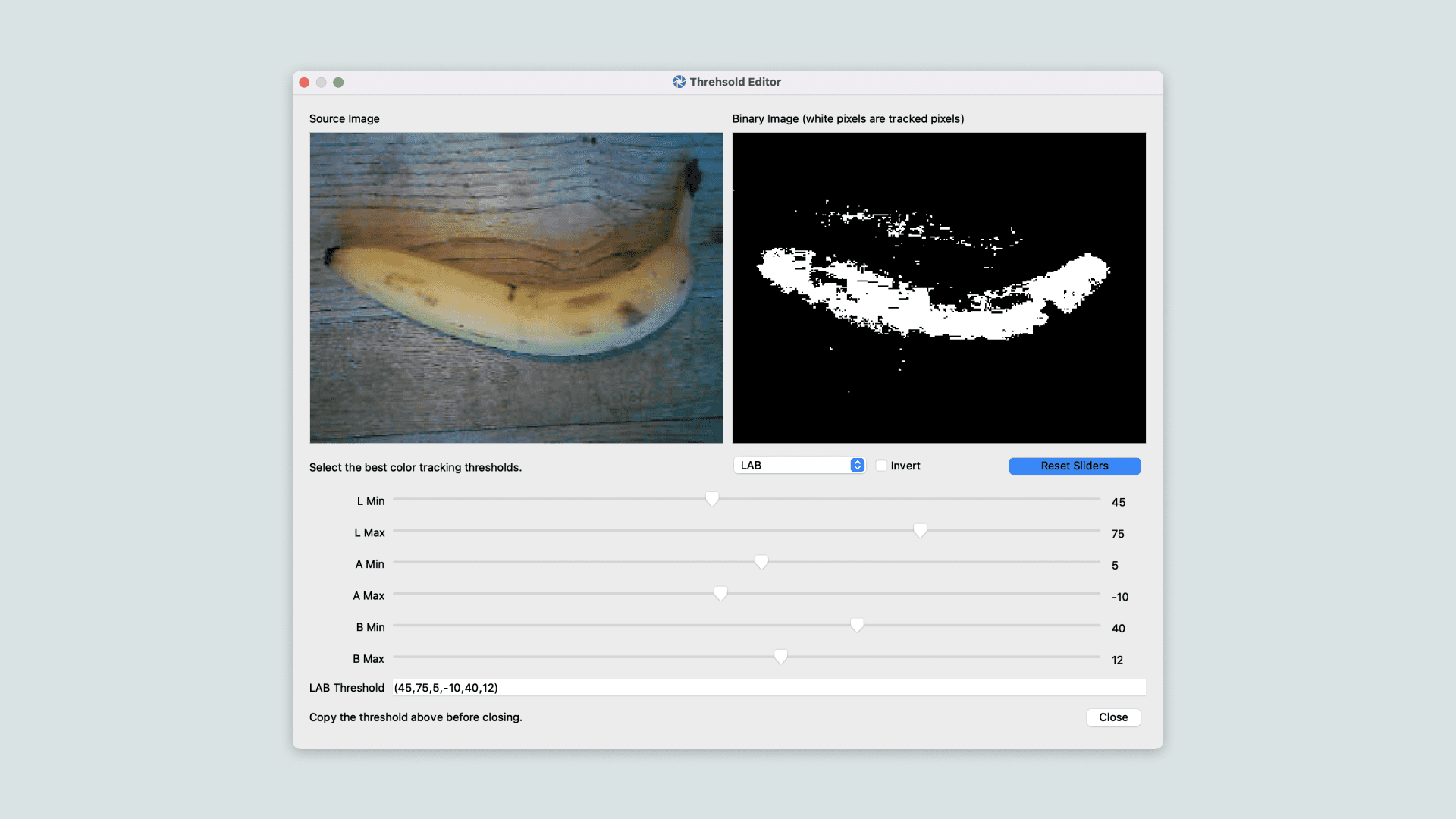Click the A Min slider thumb

[x=761, y=563]
